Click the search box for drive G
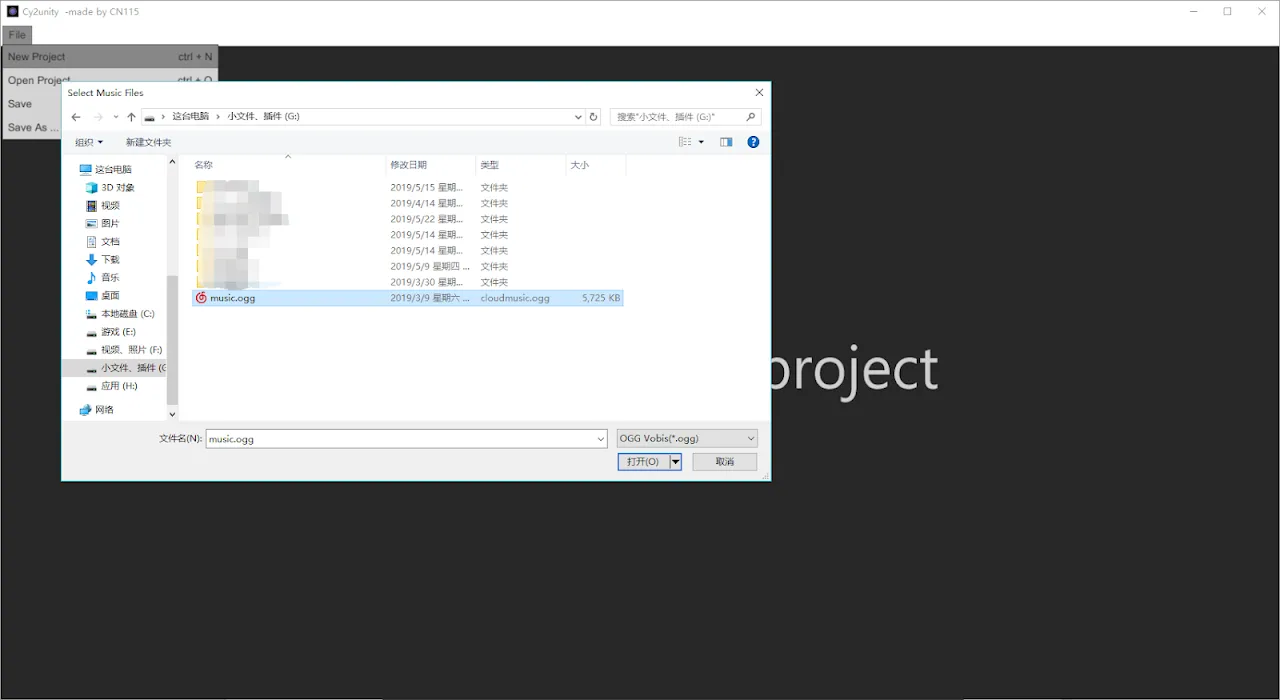Image resolution: width=1280 pixels, height=700 pixels. (x=678, y=117)
